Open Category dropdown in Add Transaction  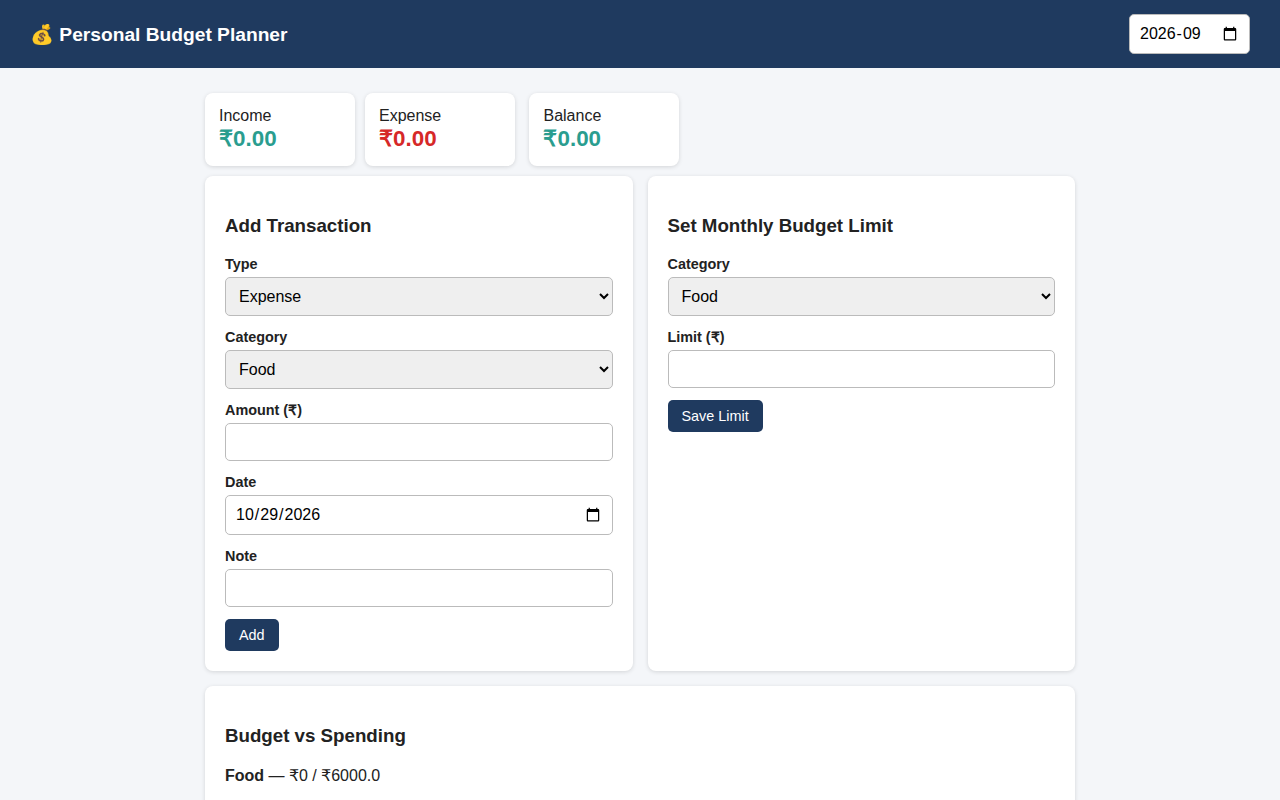click(x=419, y=370)
